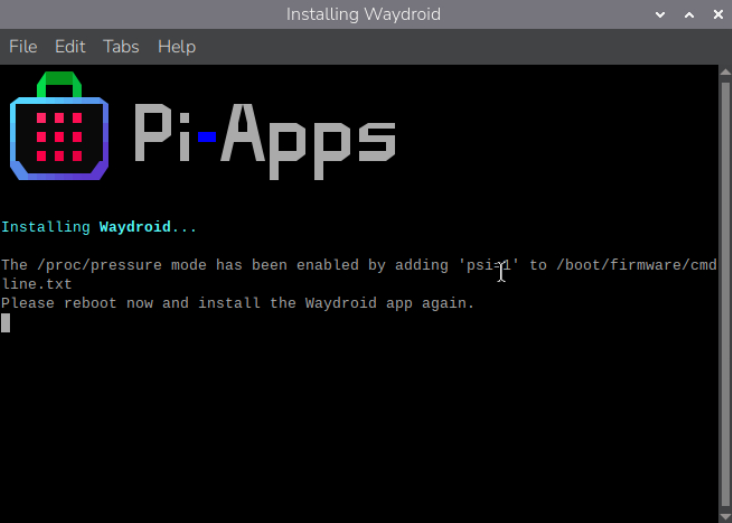This screenshot has height=523, width=732.
Task: Click the 'psi=1' text in the output
Action: (x=489, y=265)
